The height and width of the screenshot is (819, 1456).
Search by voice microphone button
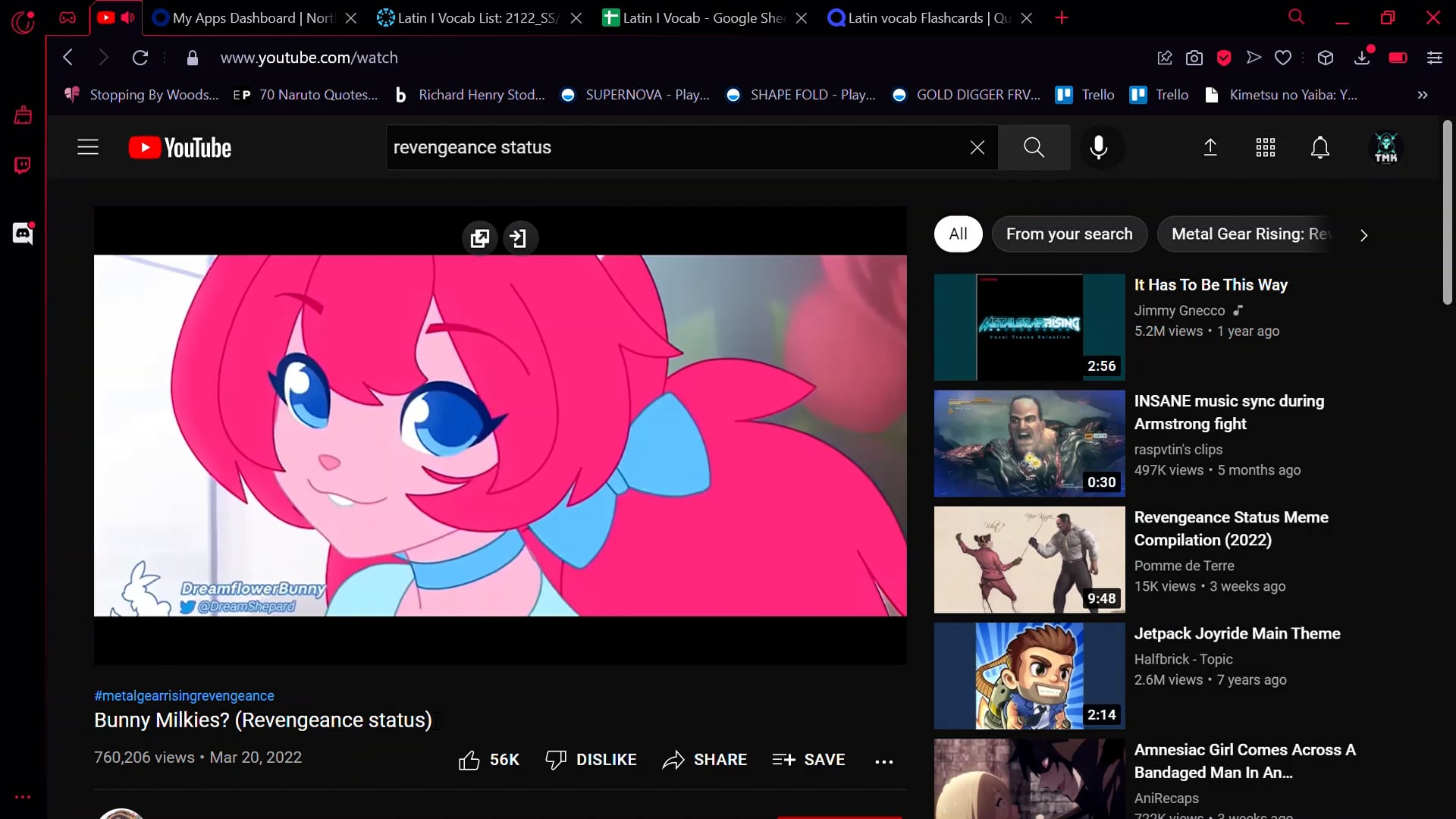(1099, 147)
